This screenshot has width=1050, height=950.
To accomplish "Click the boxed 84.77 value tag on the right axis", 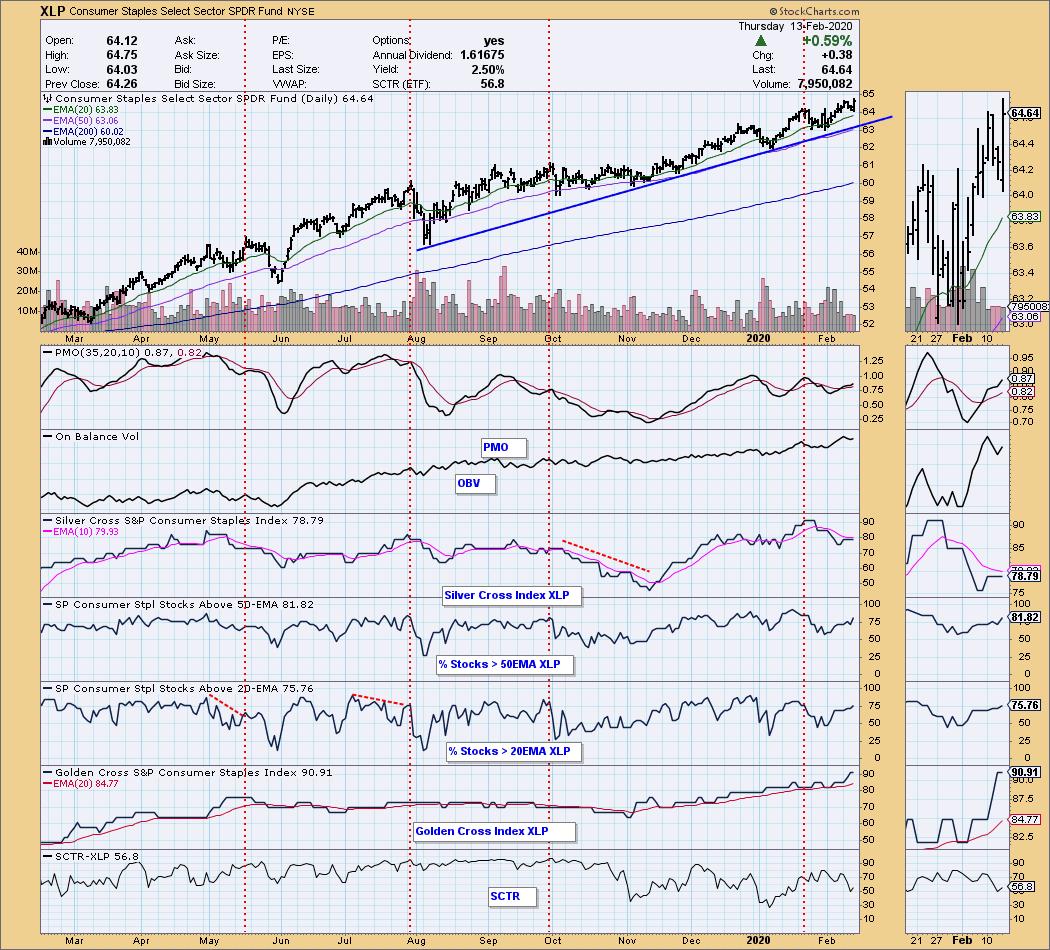I will click(1025, 819).
